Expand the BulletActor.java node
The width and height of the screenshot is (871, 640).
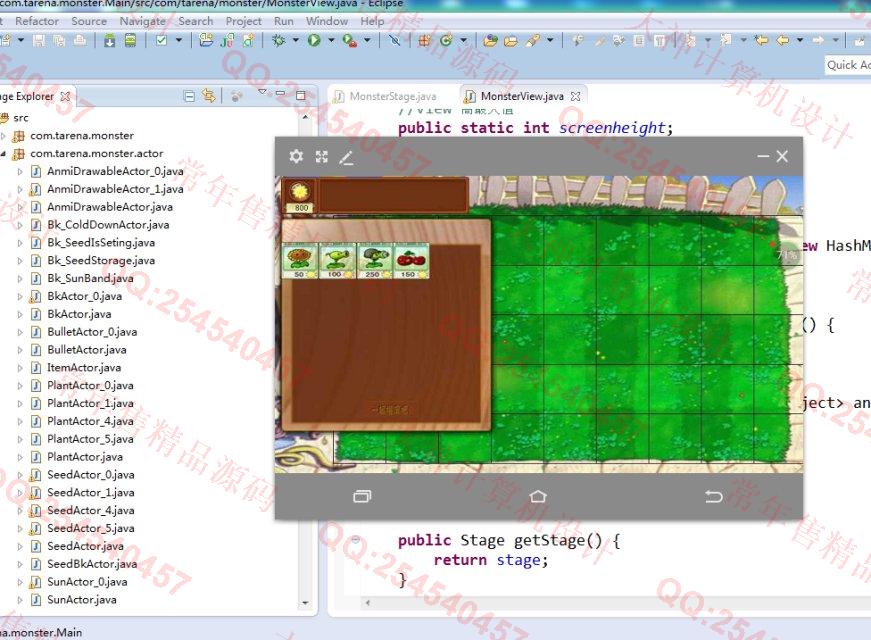tap(20, 350)
